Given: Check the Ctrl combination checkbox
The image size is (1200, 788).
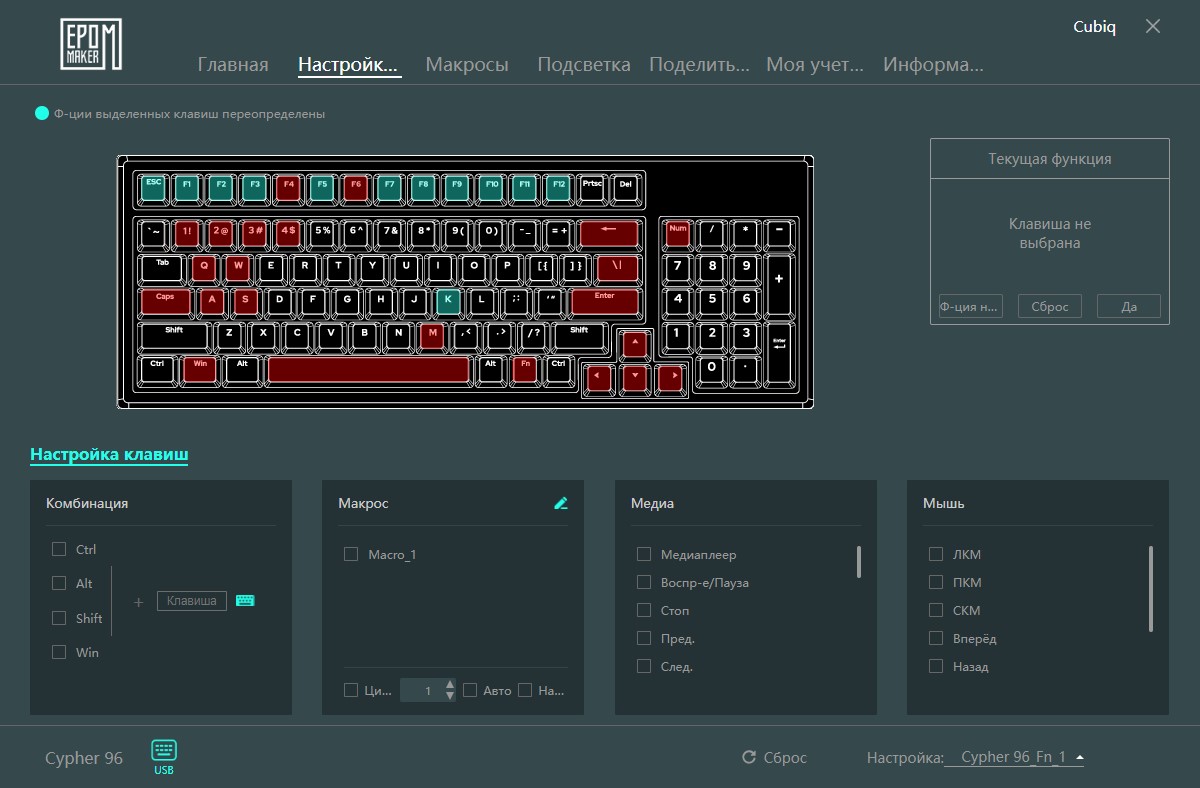Looking at the screenshot, I should (59, 549).
